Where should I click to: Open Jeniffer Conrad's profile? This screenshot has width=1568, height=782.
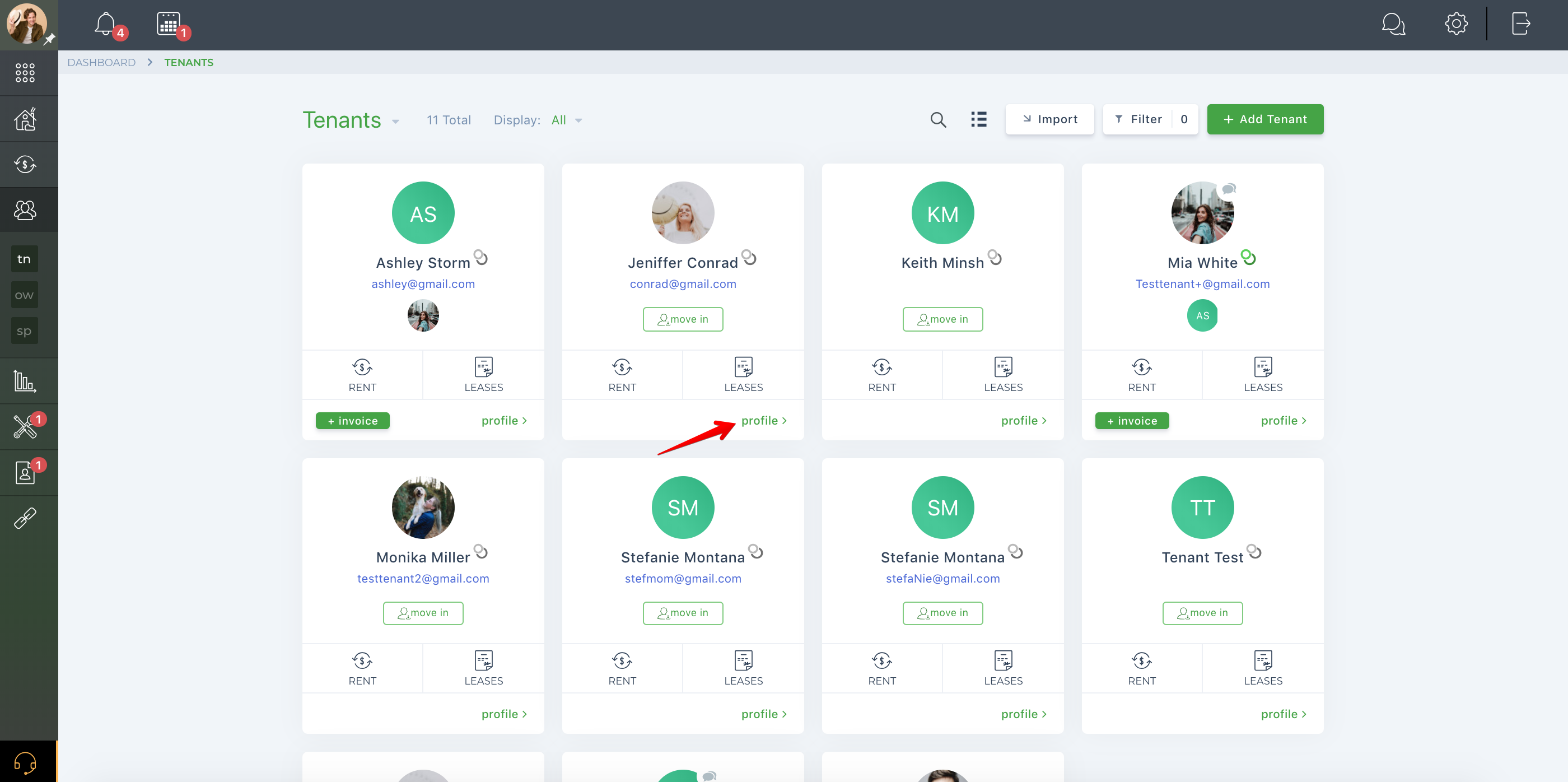pos(764,420)
